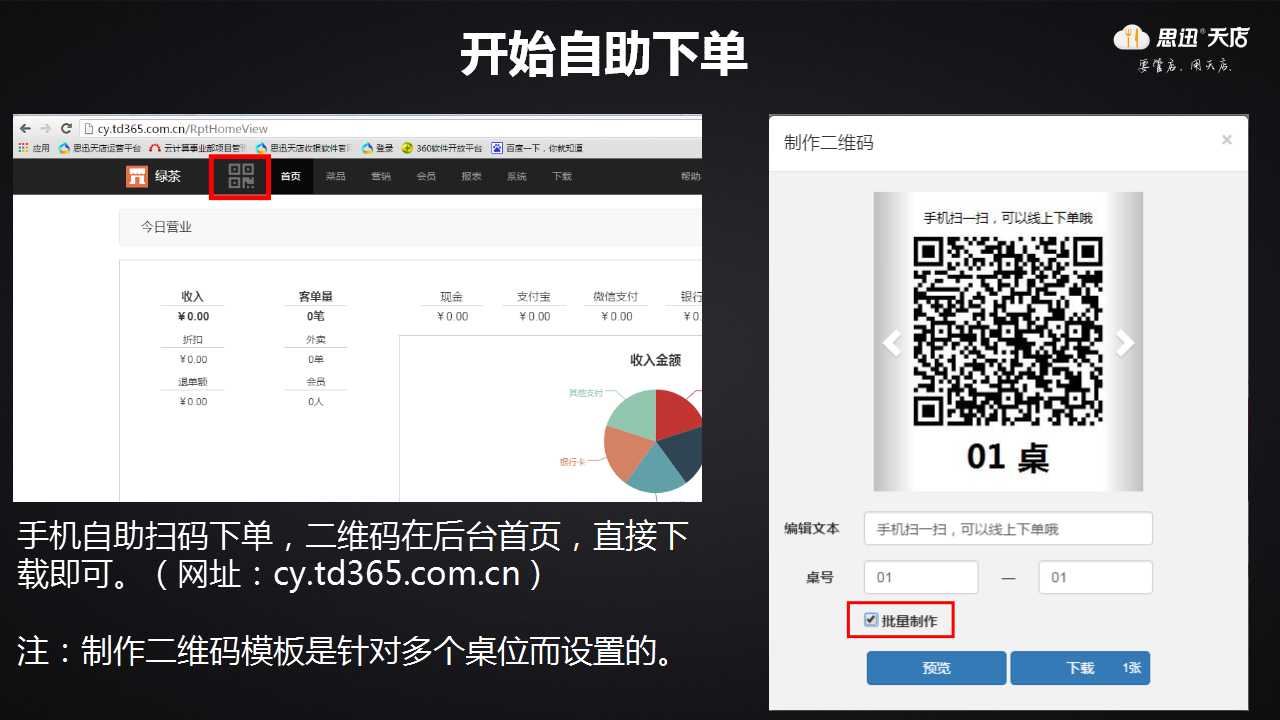Click the 制作二维码 dialog title

(x=829, y=142)
